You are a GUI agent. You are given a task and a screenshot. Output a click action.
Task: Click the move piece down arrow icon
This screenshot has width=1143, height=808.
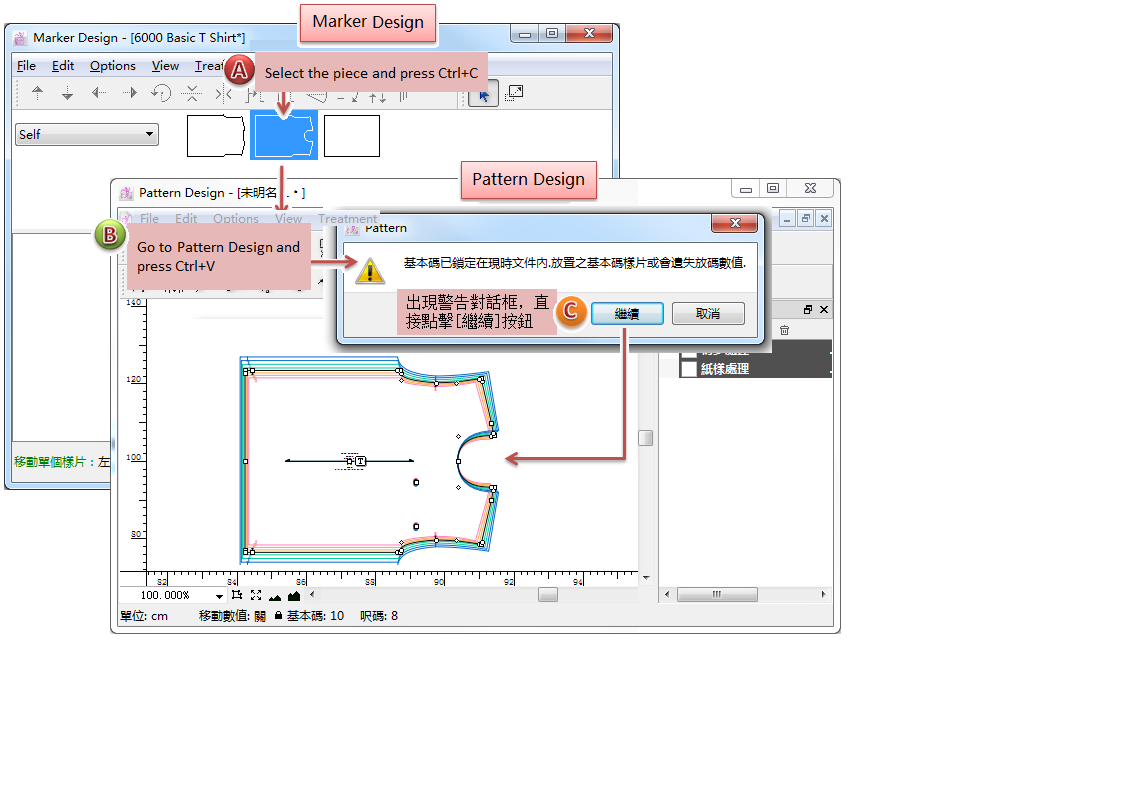click(68, 94)
